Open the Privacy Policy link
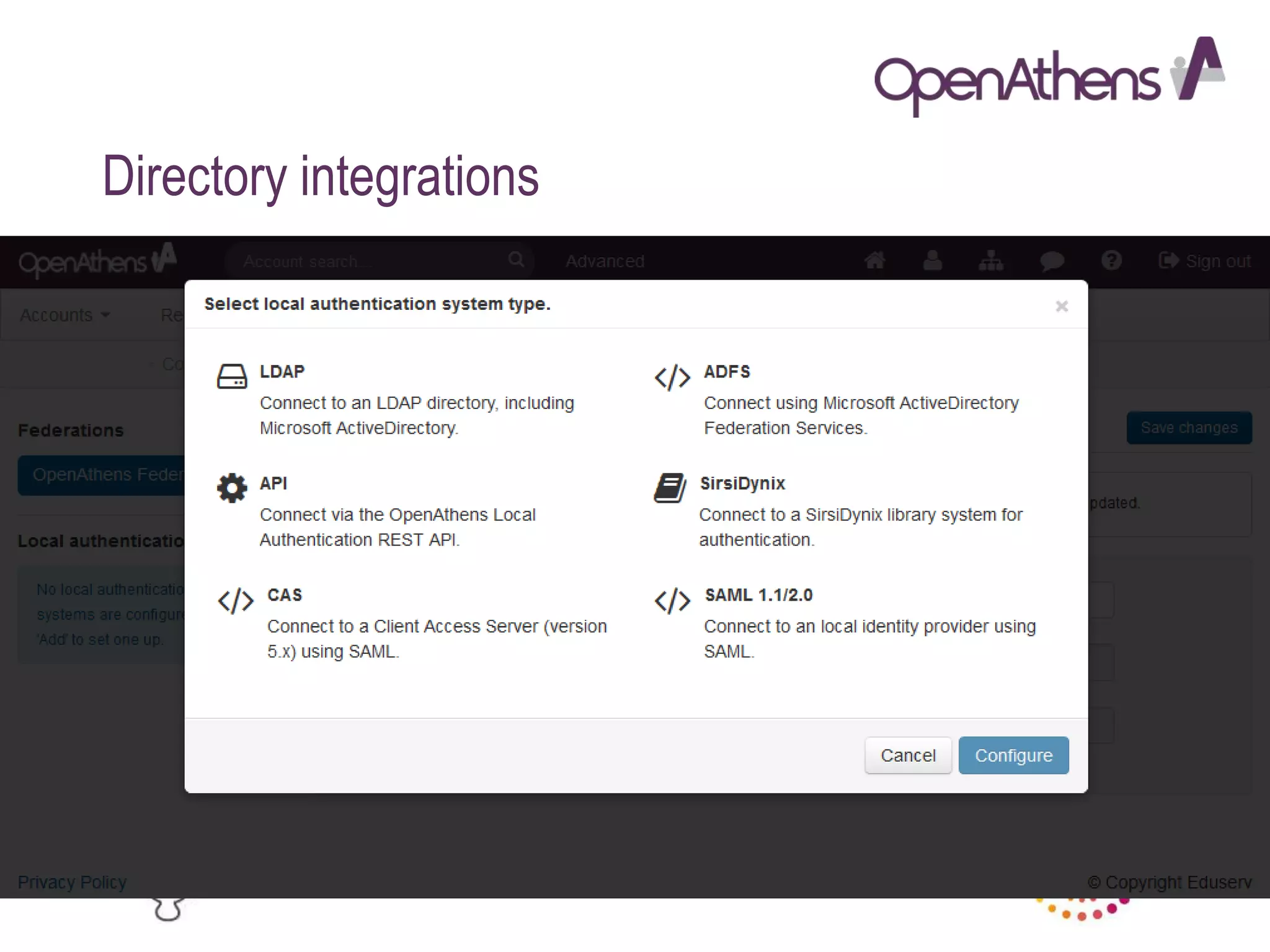This screenshot has width=1270, height=952. point(72,882)
